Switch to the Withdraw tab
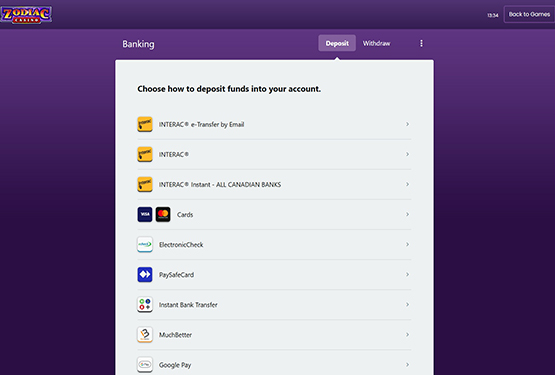Viewport: 555px width, 375px height. click(376, 43)
